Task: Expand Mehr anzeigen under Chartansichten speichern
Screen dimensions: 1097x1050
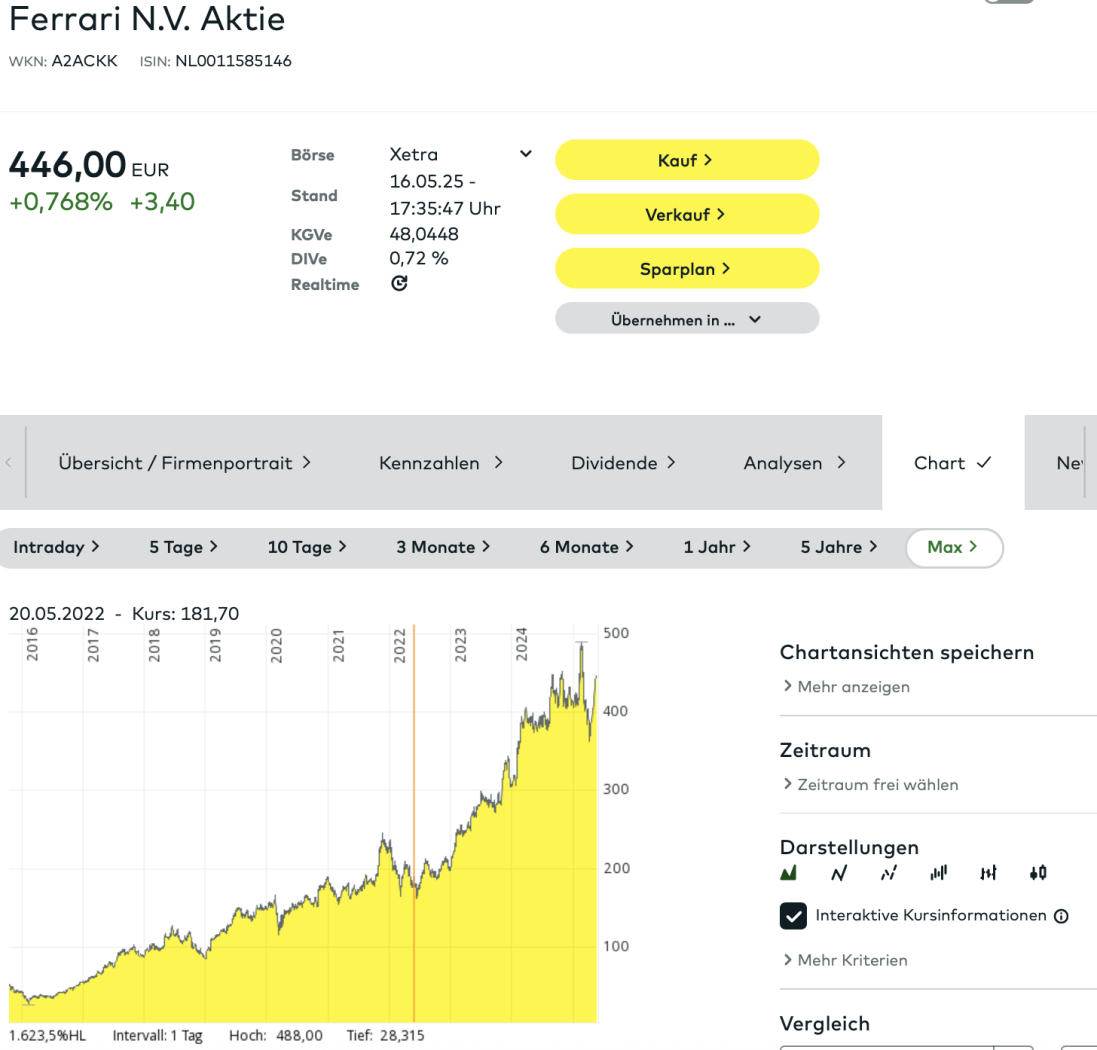Action: pos(847,687)
